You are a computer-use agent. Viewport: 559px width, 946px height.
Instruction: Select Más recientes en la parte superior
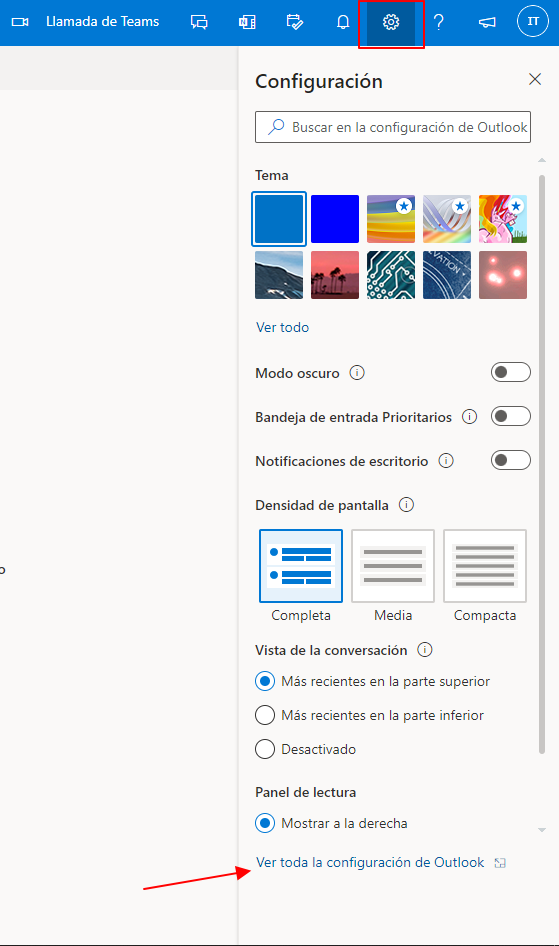[x=372, y=681]
